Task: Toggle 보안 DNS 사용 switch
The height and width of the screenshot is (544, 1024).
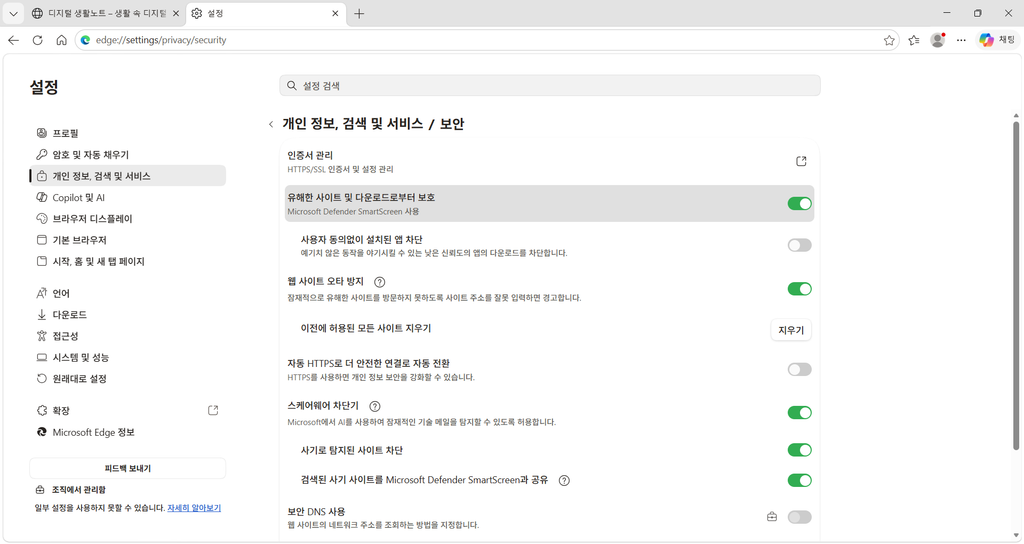Action: click(x=799, y=517)
